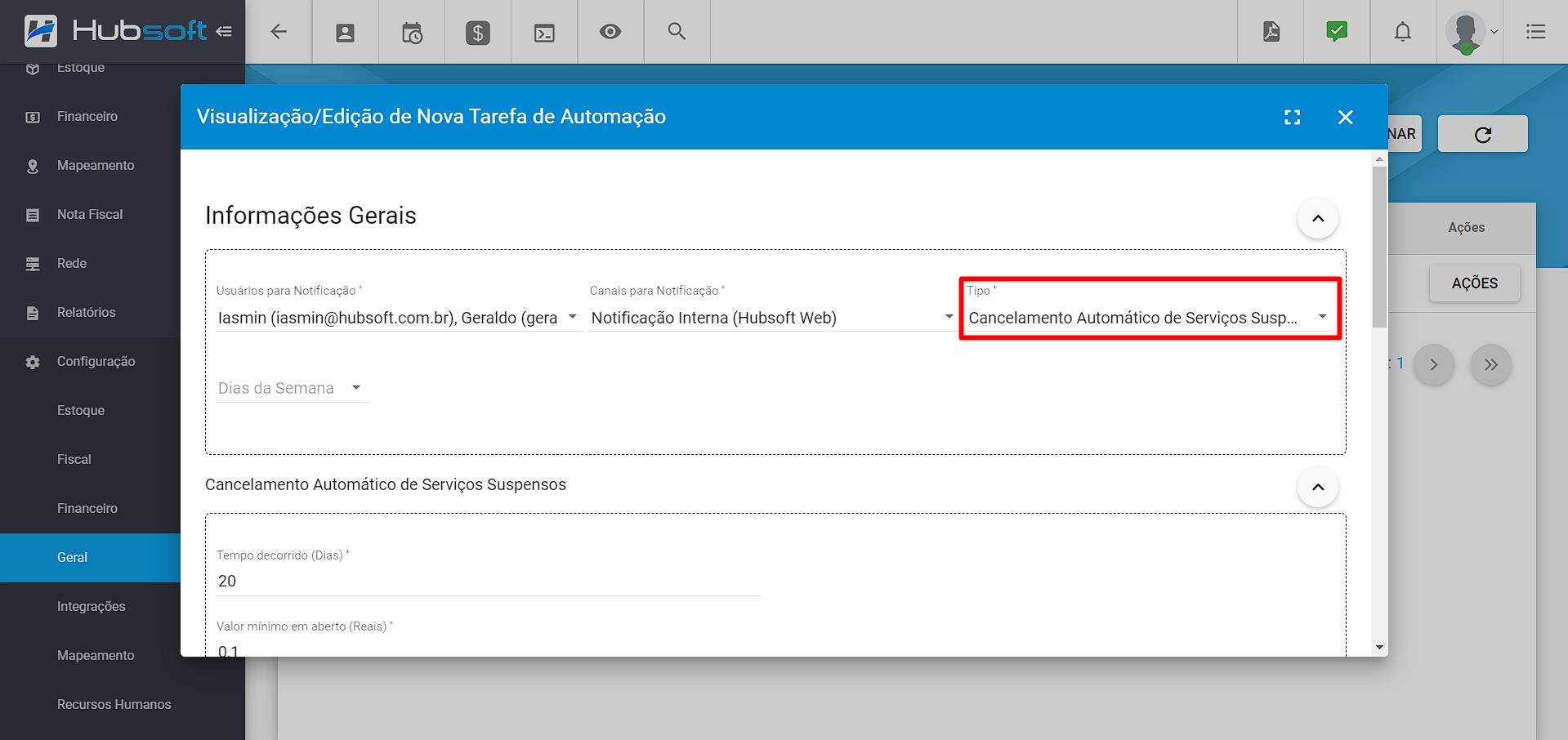The width and height of the screenshot is (1568, 740).
Task: Click the Configuração gear icon
Action: [33, 362]
